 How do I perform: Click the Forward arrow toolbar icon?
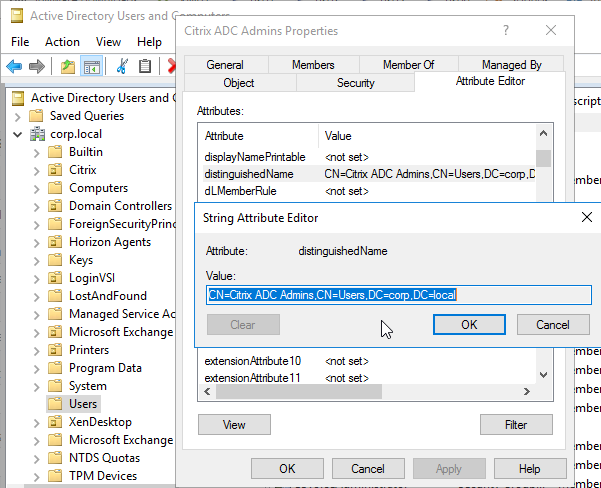click(x=37, y=66)
